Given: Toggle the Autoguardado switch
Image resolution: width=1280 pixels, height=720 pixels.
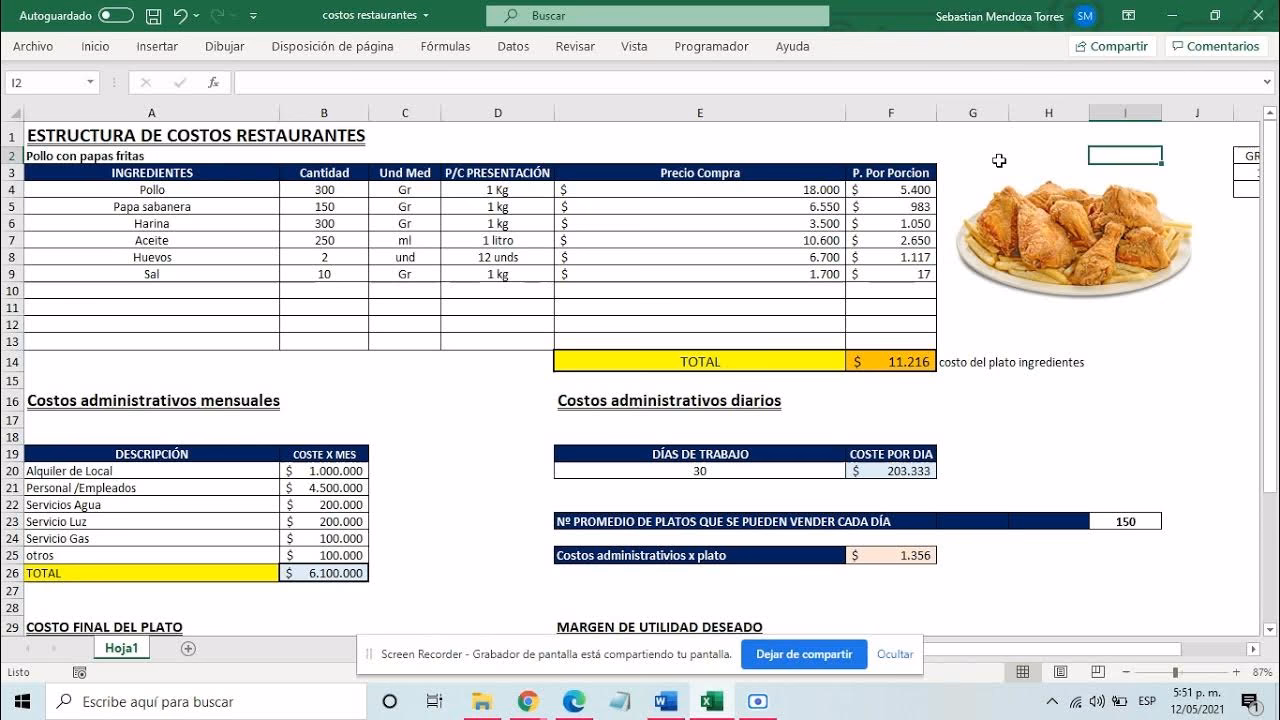Looking at the screenshot, I should pos(116,16).
